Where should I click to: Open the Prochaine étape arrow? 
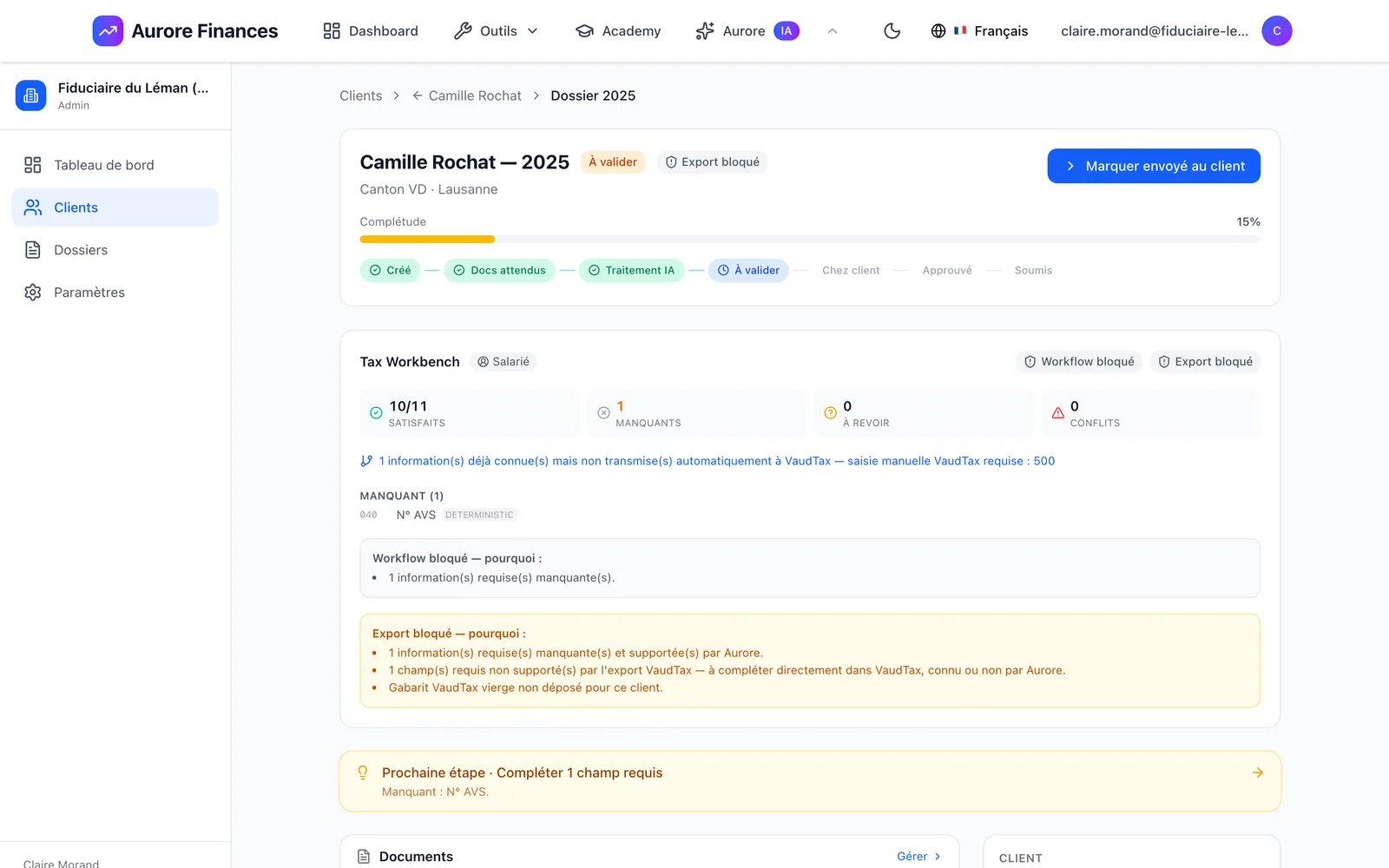tap(1257, 773)
